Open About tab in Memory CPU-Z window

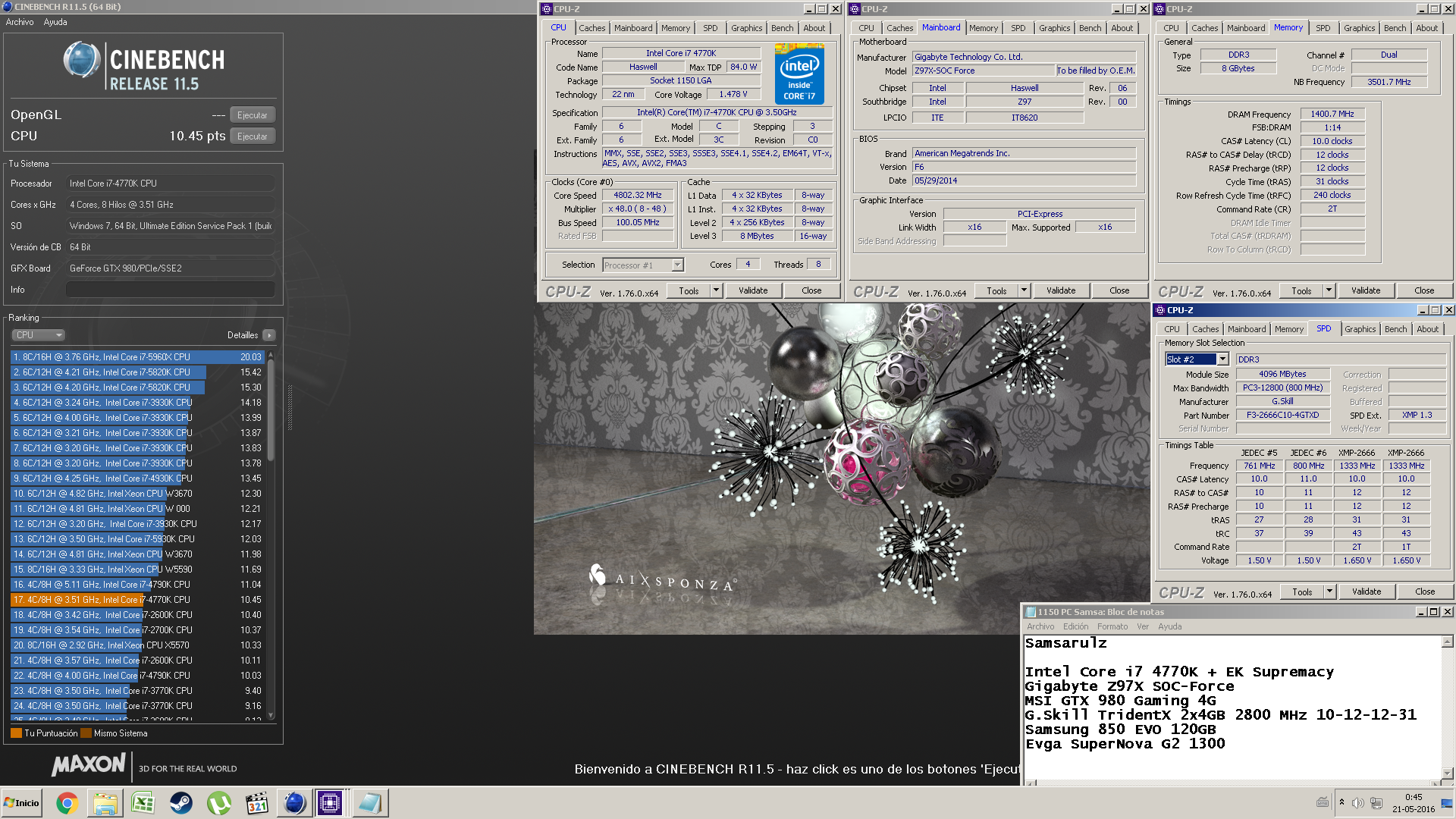1426,28
